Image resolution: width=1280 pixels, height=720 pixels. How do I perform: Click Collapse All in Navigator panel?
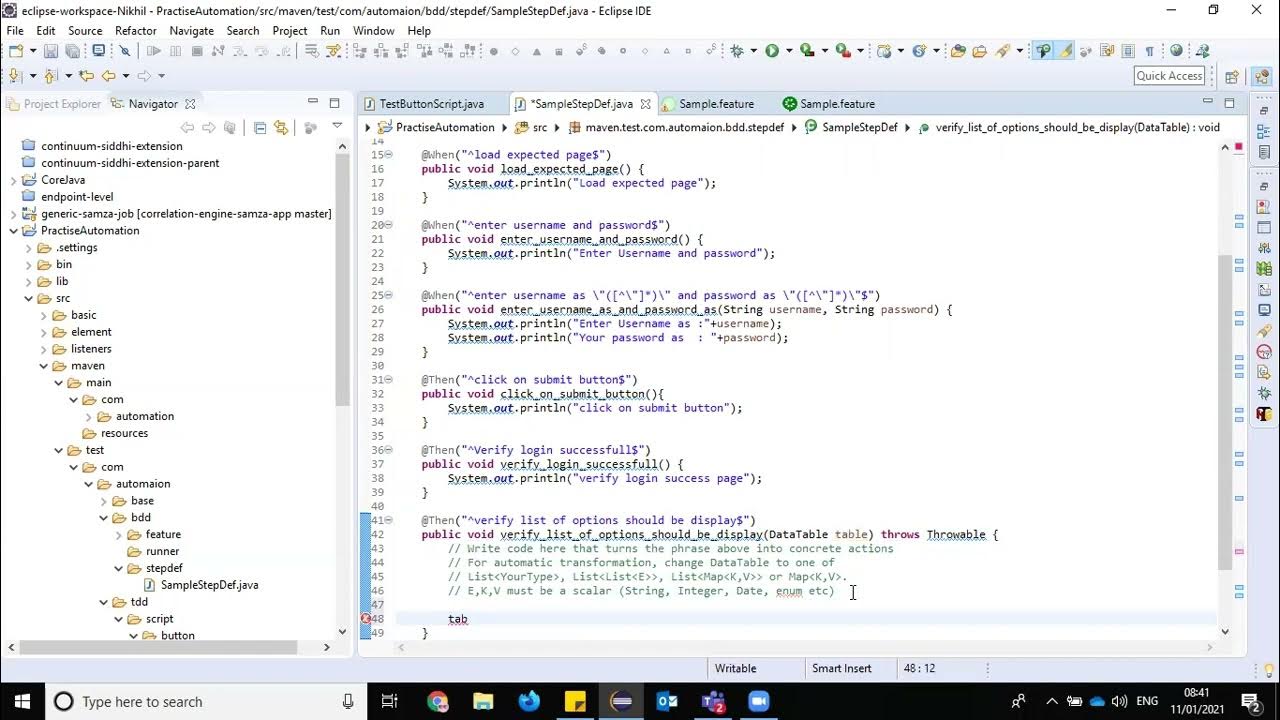coord(260,127)
